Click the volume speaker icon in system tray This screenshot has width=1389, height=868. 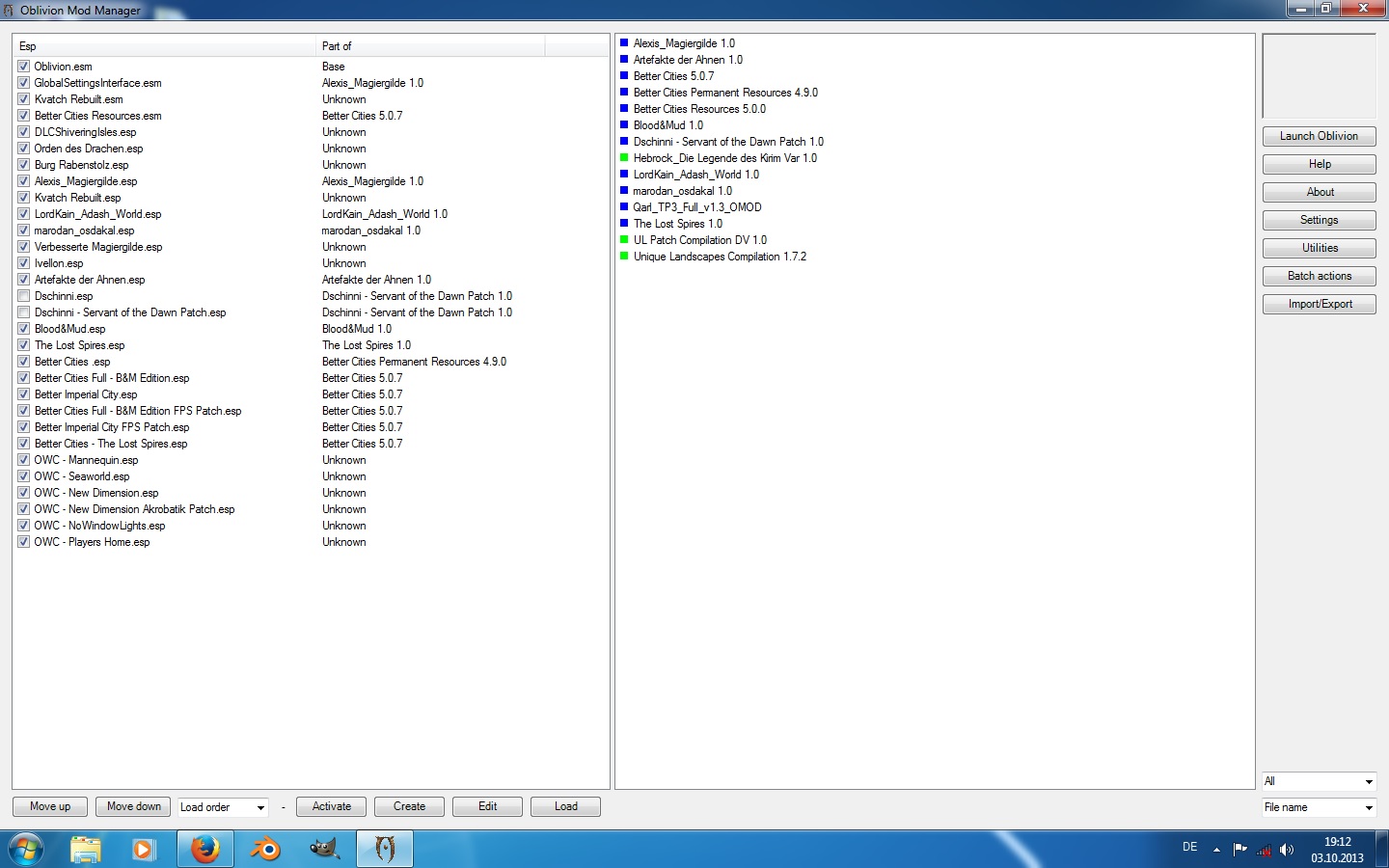pos(1286,850)
